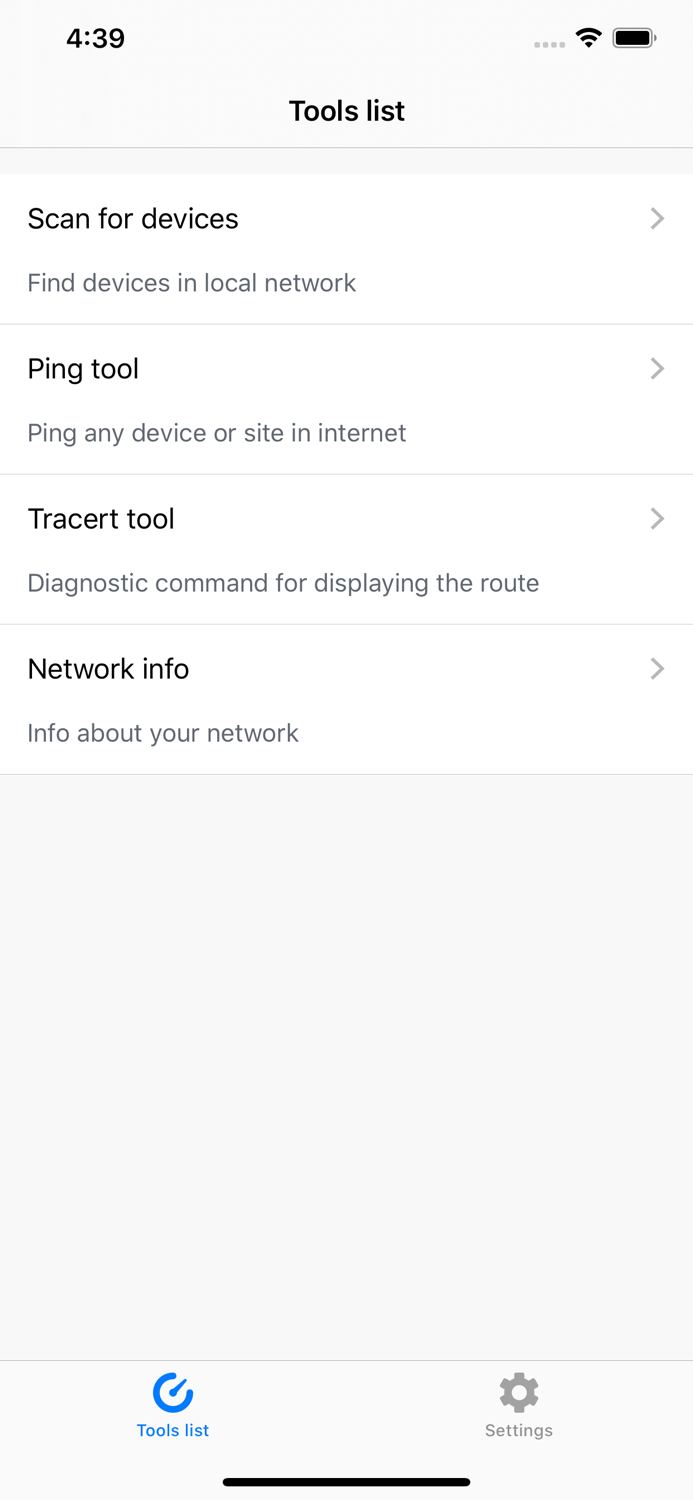This screenshot has width=693, height=1500.
Task: Tap the Tools list title header
Action: coord(346,111)
